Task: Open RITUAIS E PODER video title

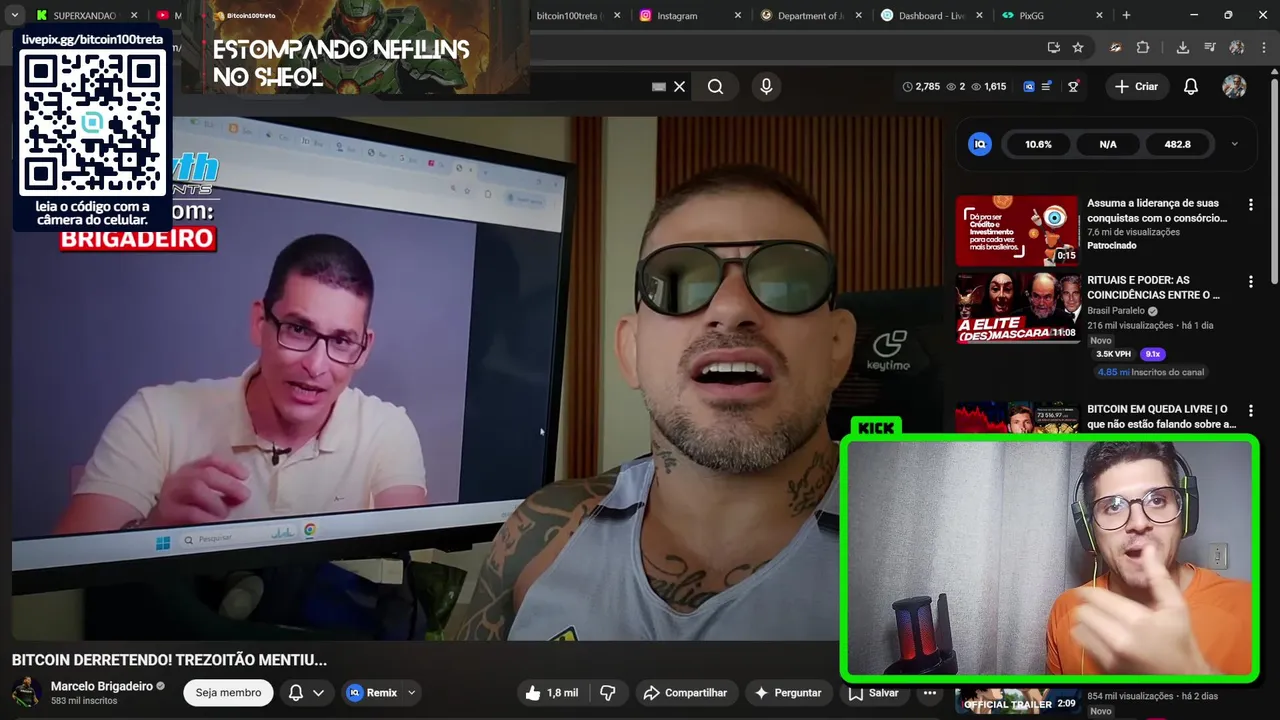Action: [1153, 287]
